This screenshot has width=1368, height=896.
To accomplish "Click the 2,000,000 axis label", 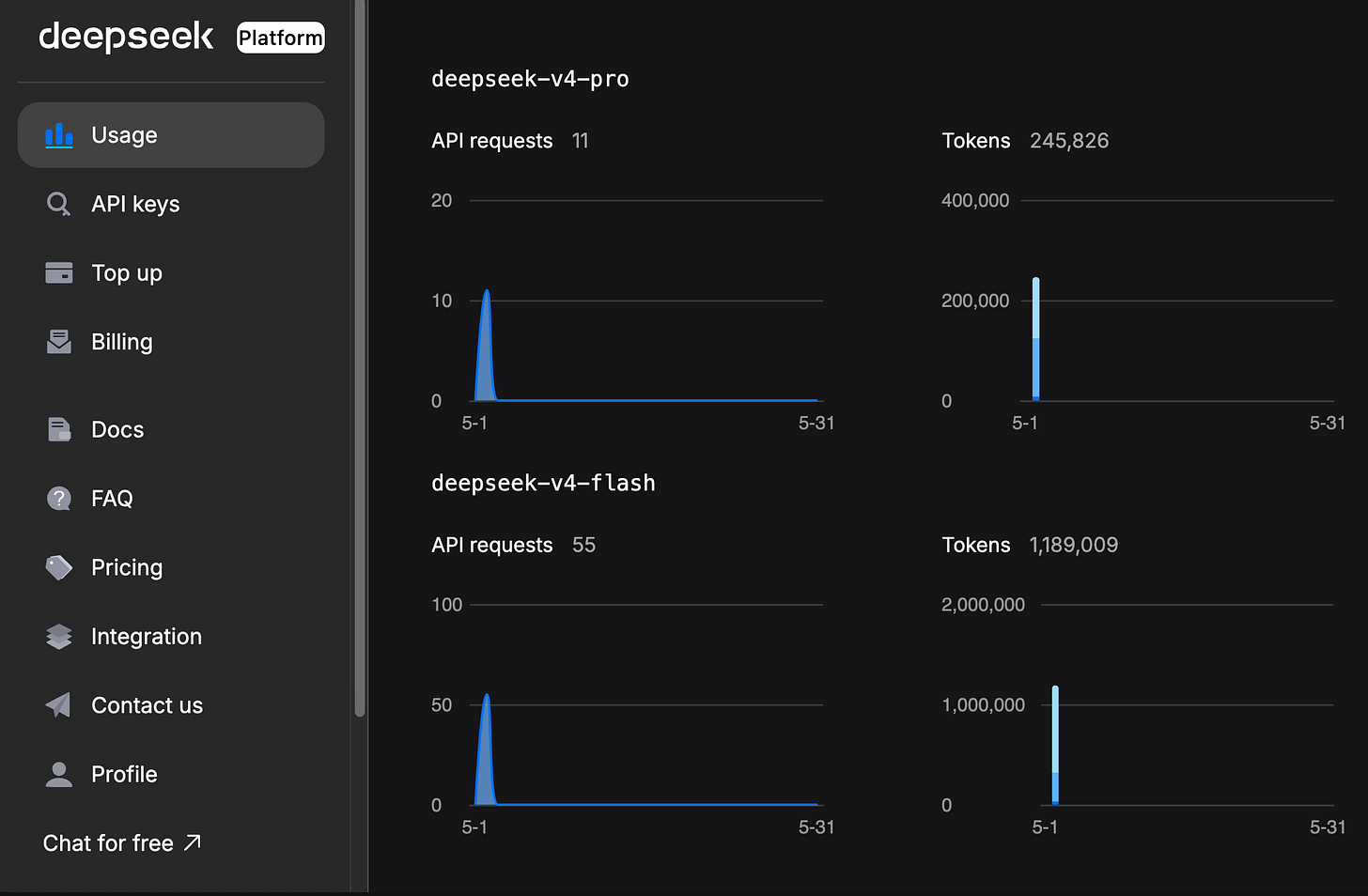I will (983, 604).
